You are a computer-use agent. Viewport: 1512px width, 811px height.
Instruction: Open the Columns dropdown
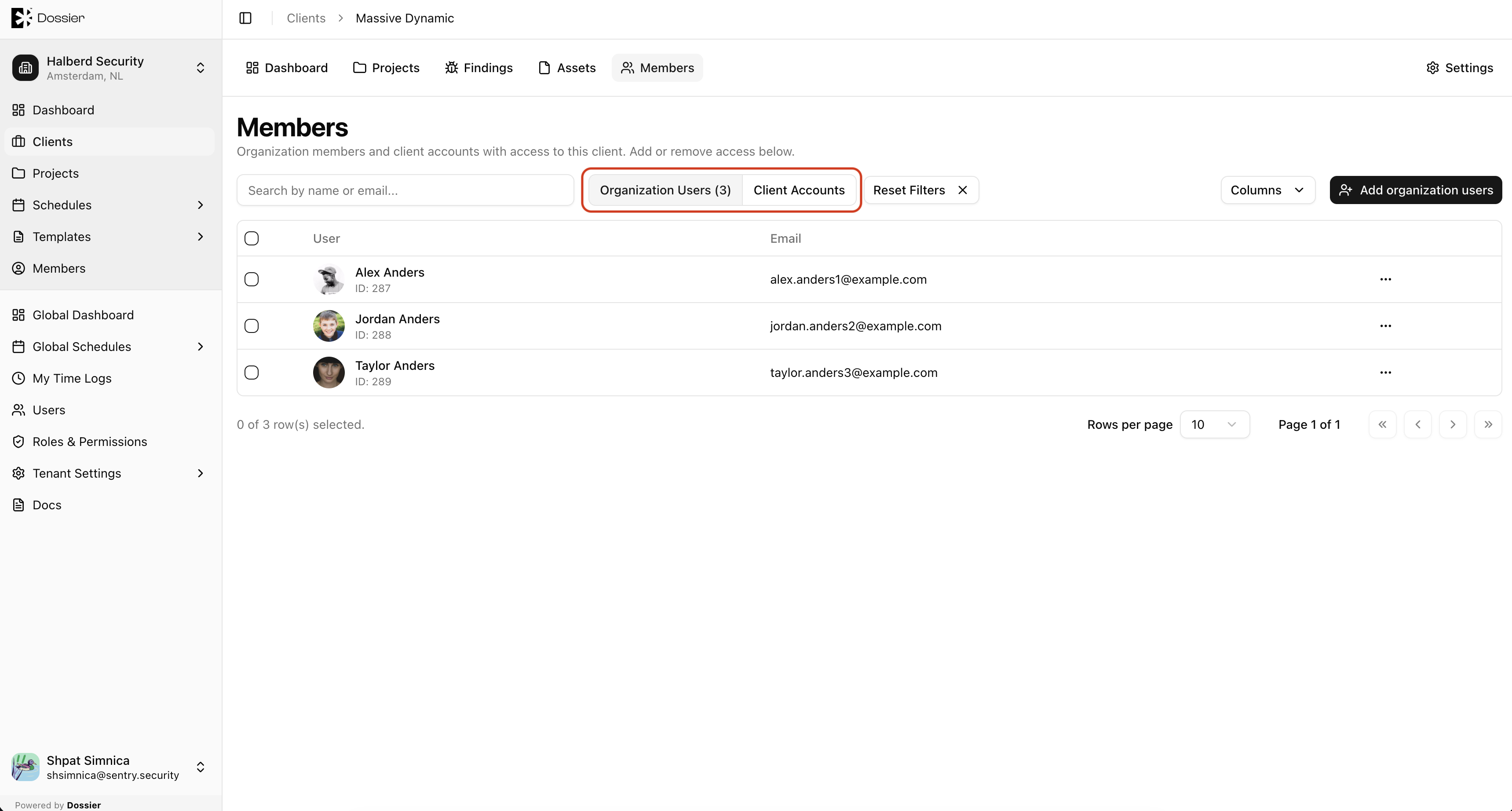click(x=1268, y=190)
